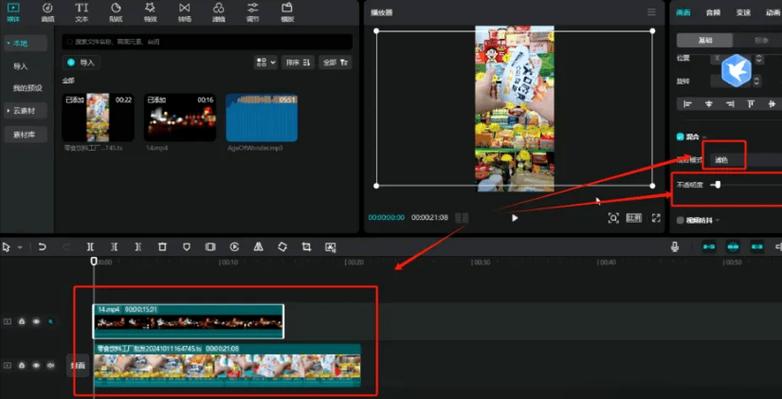Open the 音频 audio library tab
The width and height of the screenshot is (782, 399).
(48, 12)
